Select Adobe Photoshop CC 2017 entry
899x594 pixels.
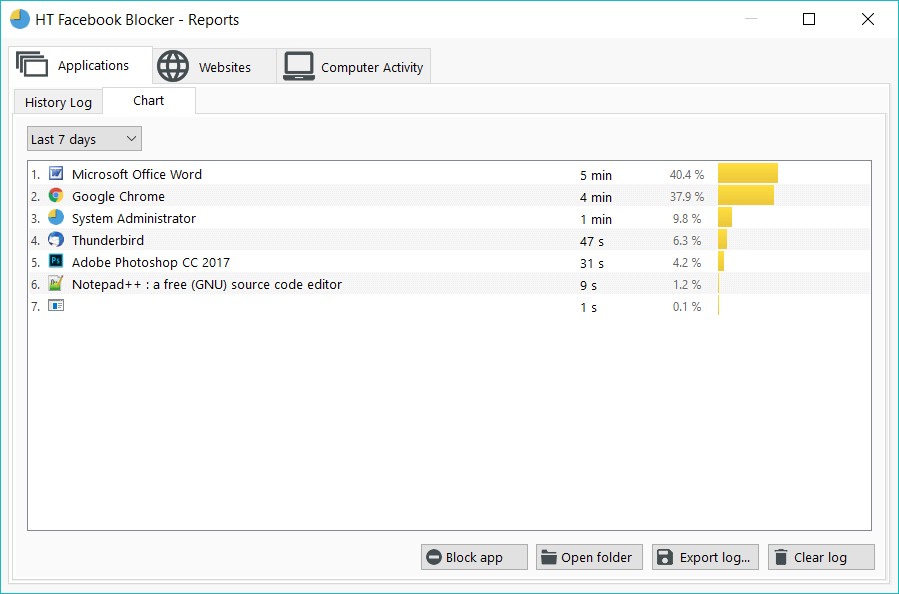450,262
